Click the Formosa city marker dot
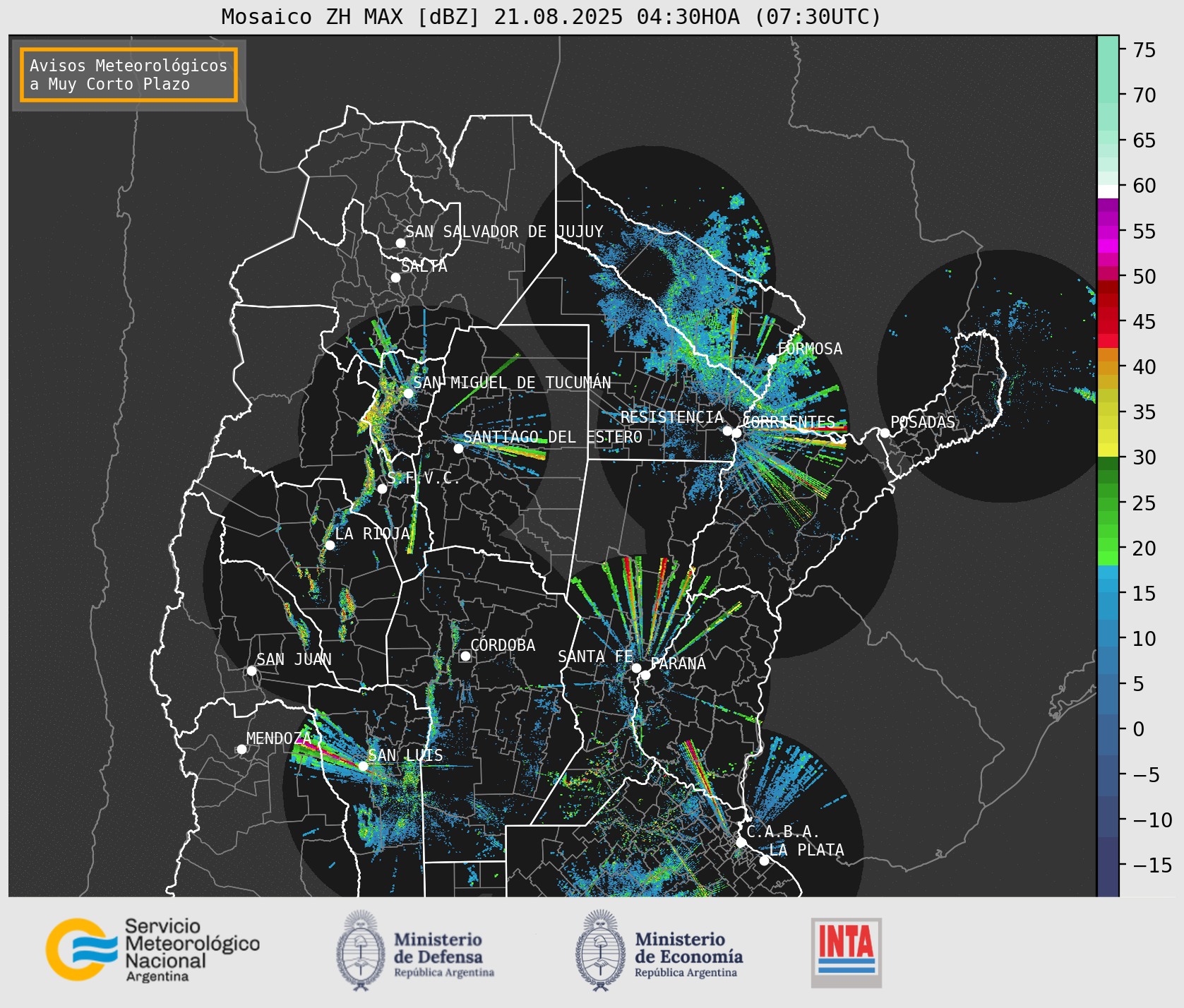 click(x=772, y=359)
